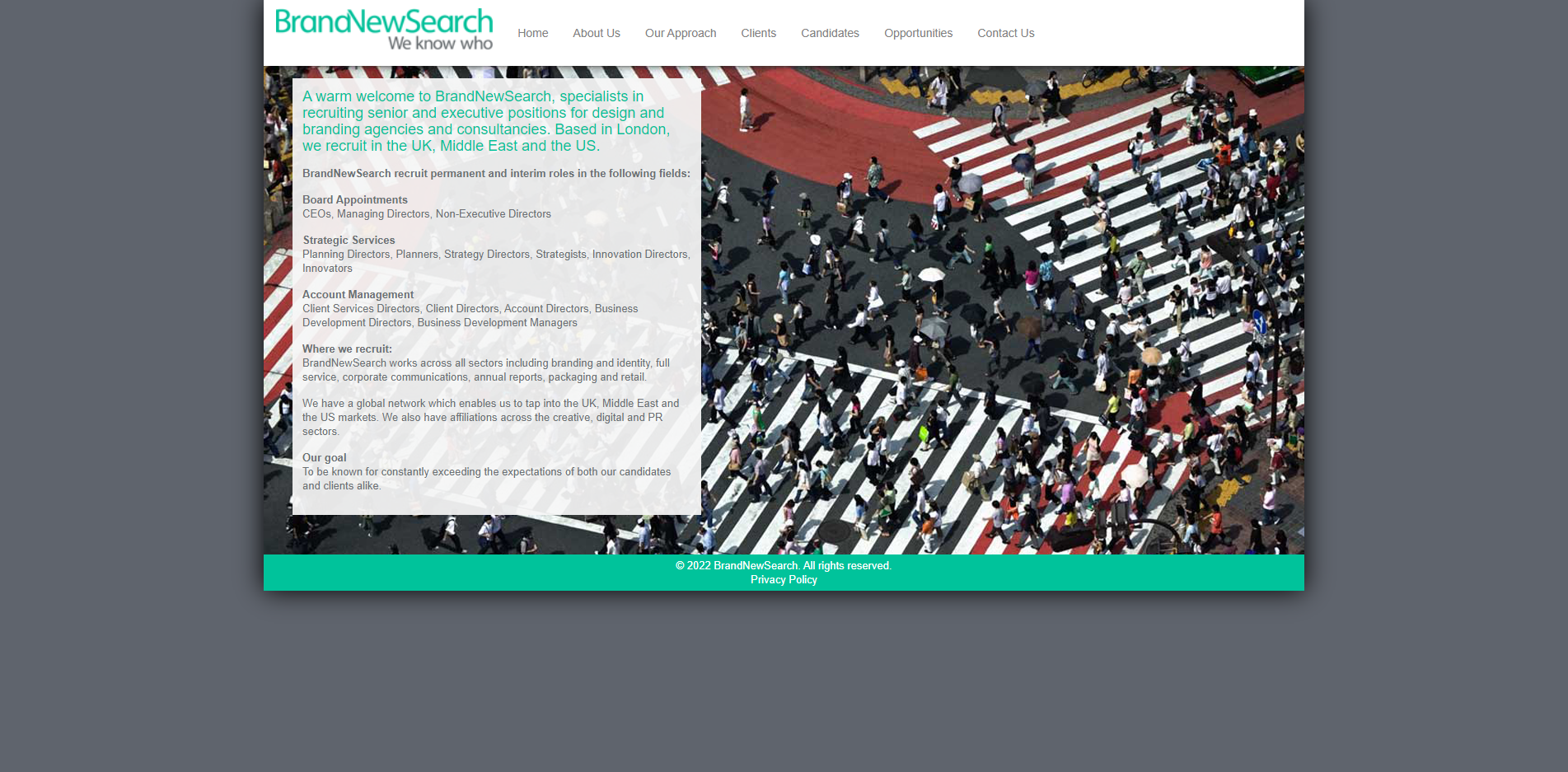Follow the Privacy Policy footer link
This screenshot has height=772, width=1568.
click(x=784, y=580)
